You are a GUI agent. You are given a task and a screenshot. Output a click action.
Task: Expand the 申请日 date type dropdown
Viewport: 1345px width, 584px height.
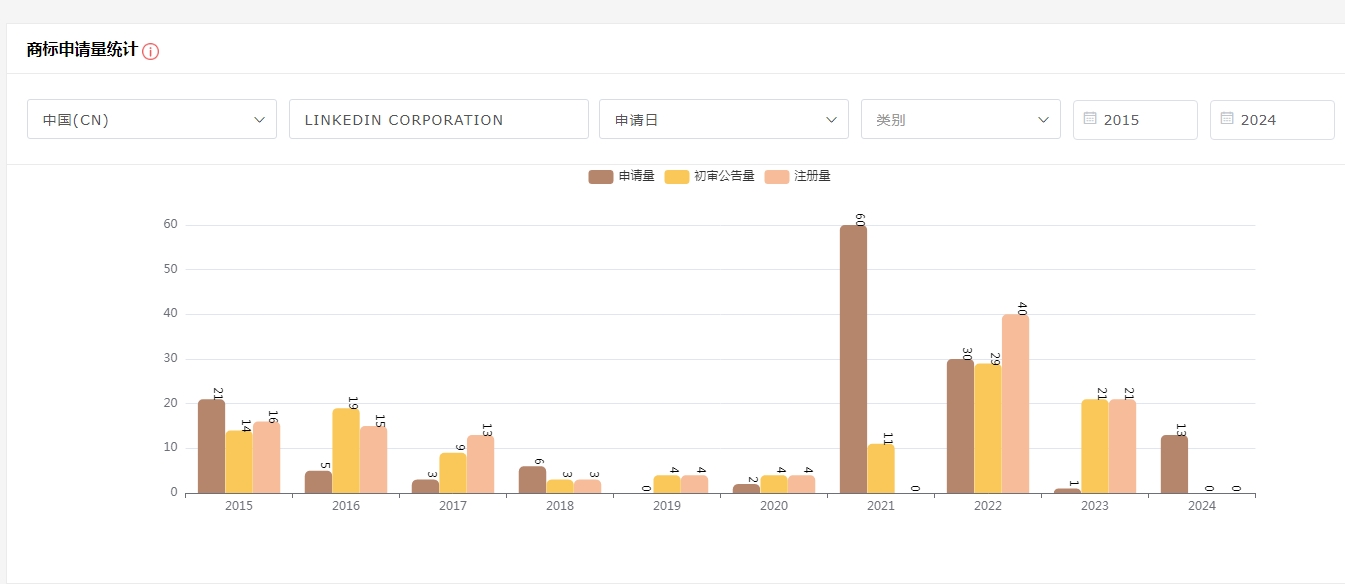coord(724,119)
